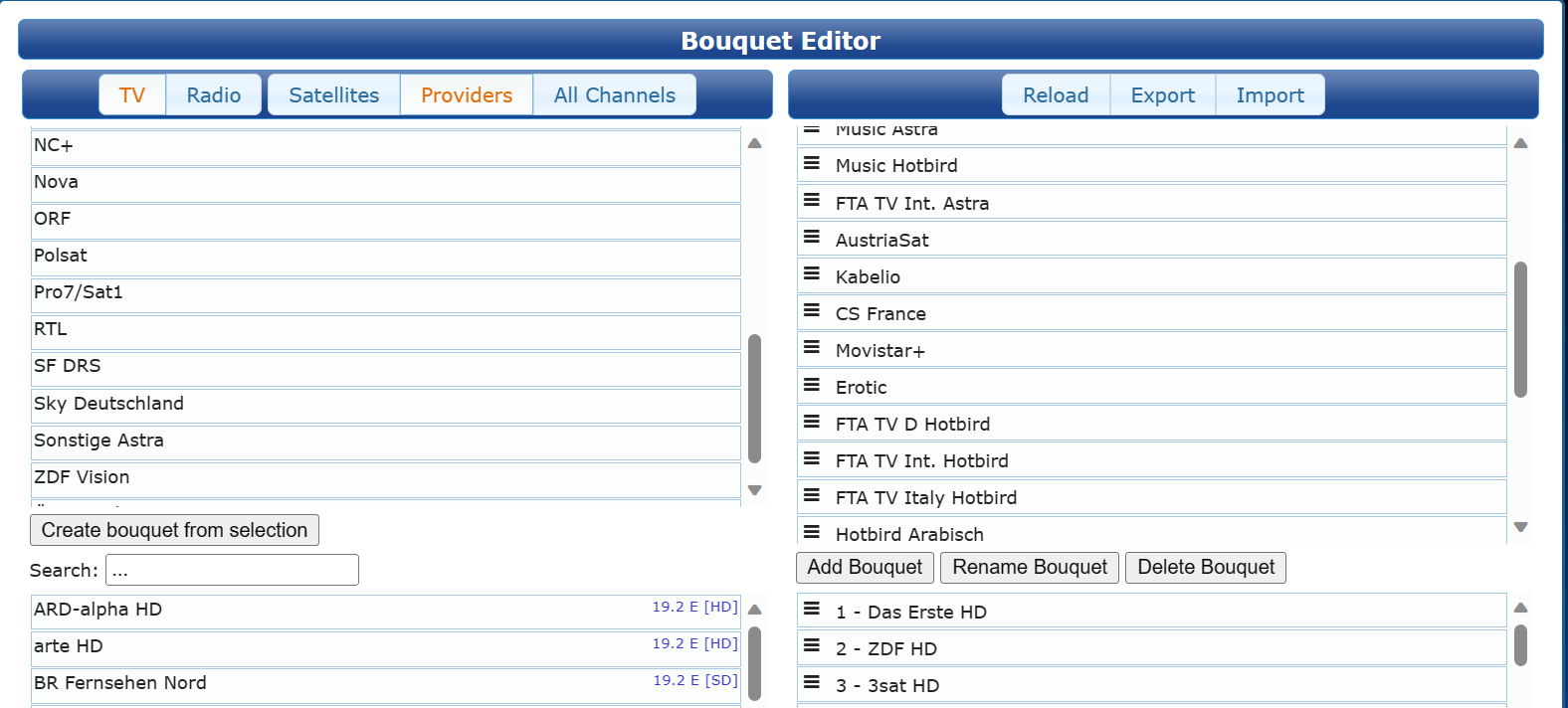Select the CS France bouquet name
The image size is (1568, 708).
click(x=881, y=313)
